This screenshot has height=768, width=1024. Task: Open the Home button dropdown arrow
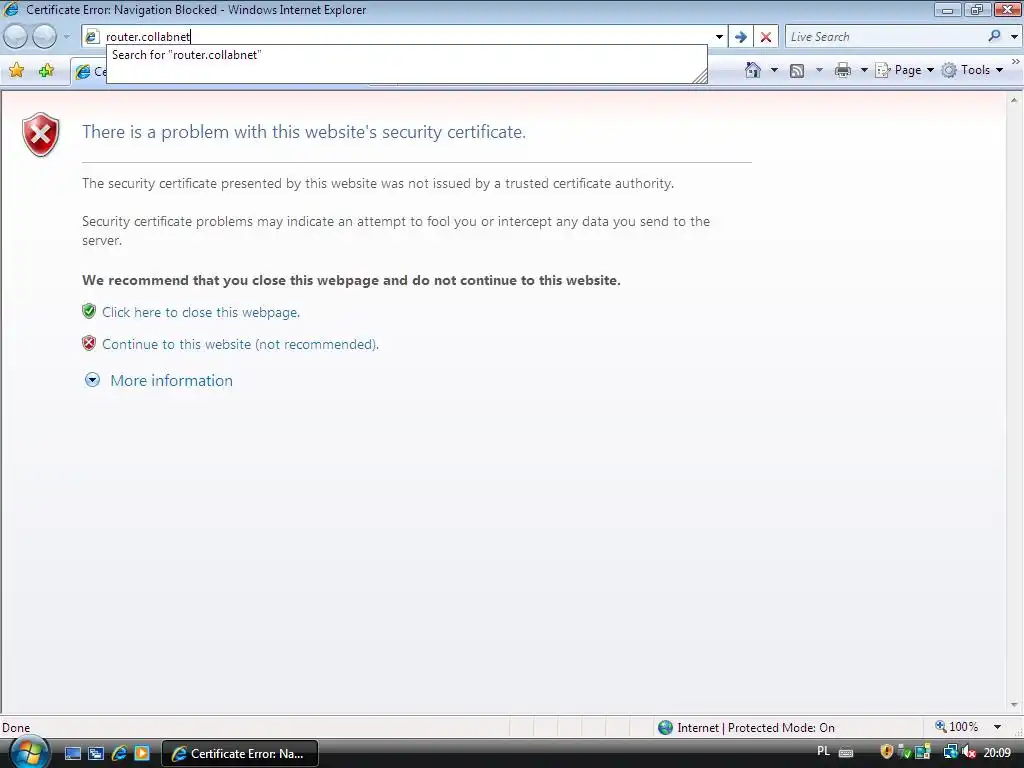774,70
